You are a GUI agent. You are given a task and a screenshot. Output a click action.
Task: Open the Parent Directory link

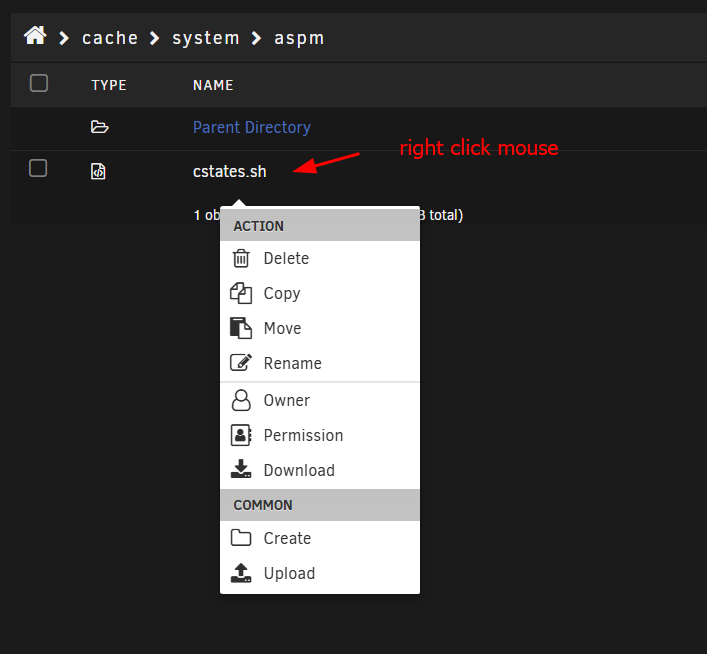[252, 127]
